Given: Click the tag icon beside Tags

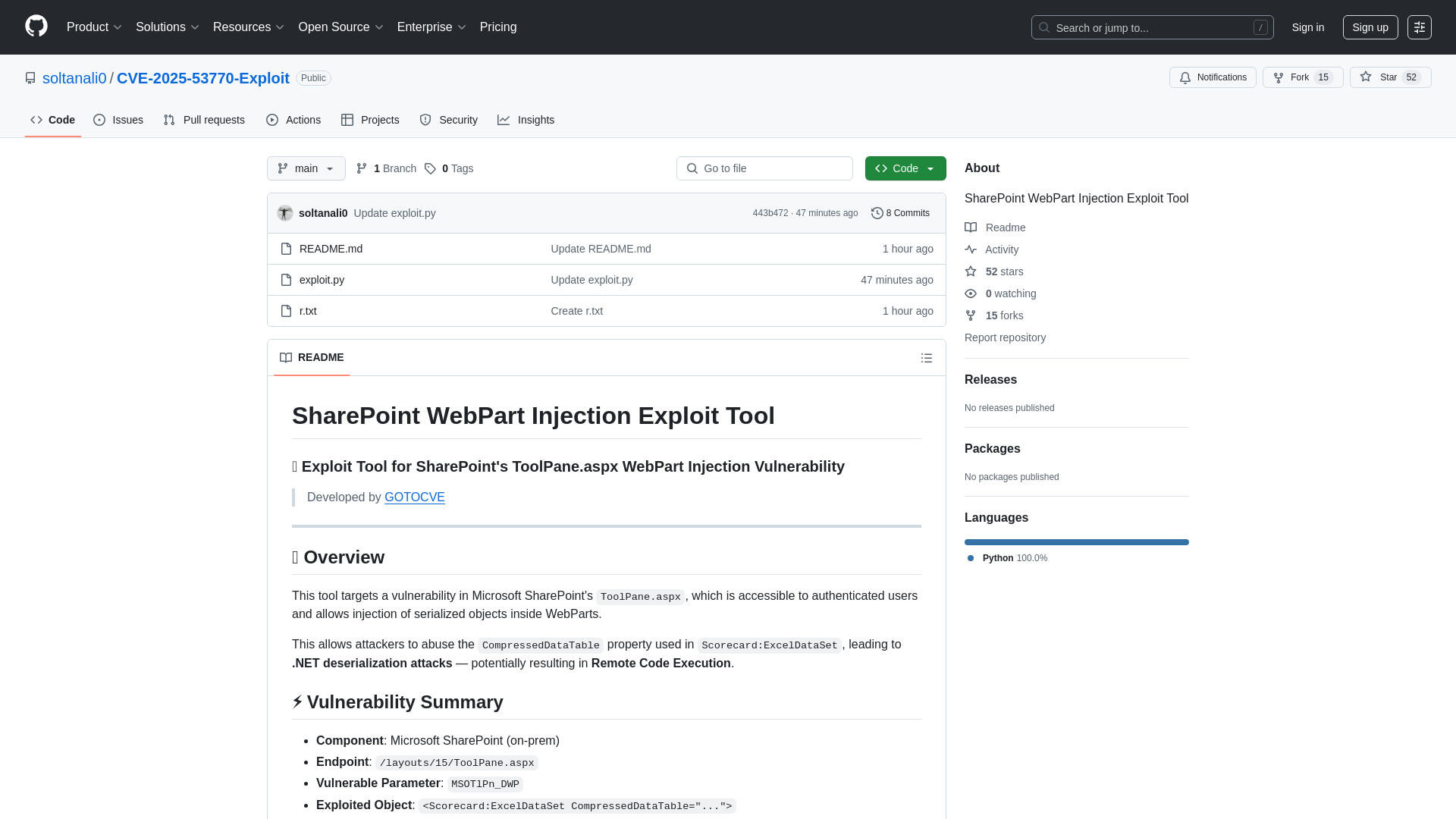Looking at the screenshot, I should click(430, 168).
